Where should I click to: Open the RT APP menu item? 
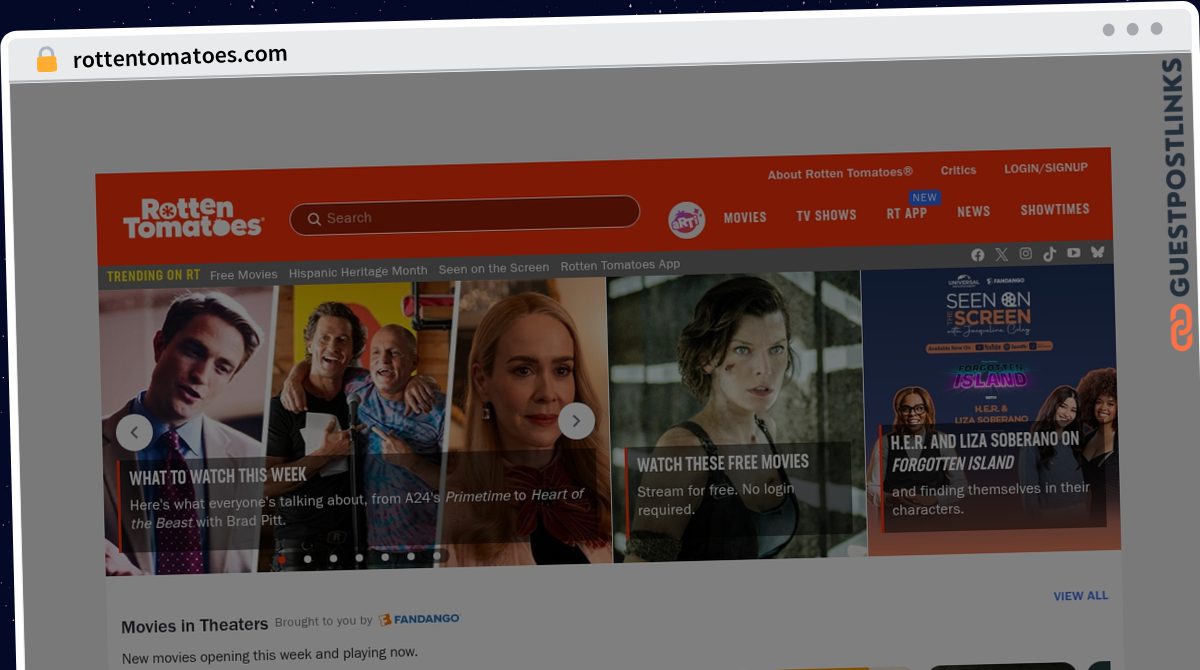(x=906, y=213)
